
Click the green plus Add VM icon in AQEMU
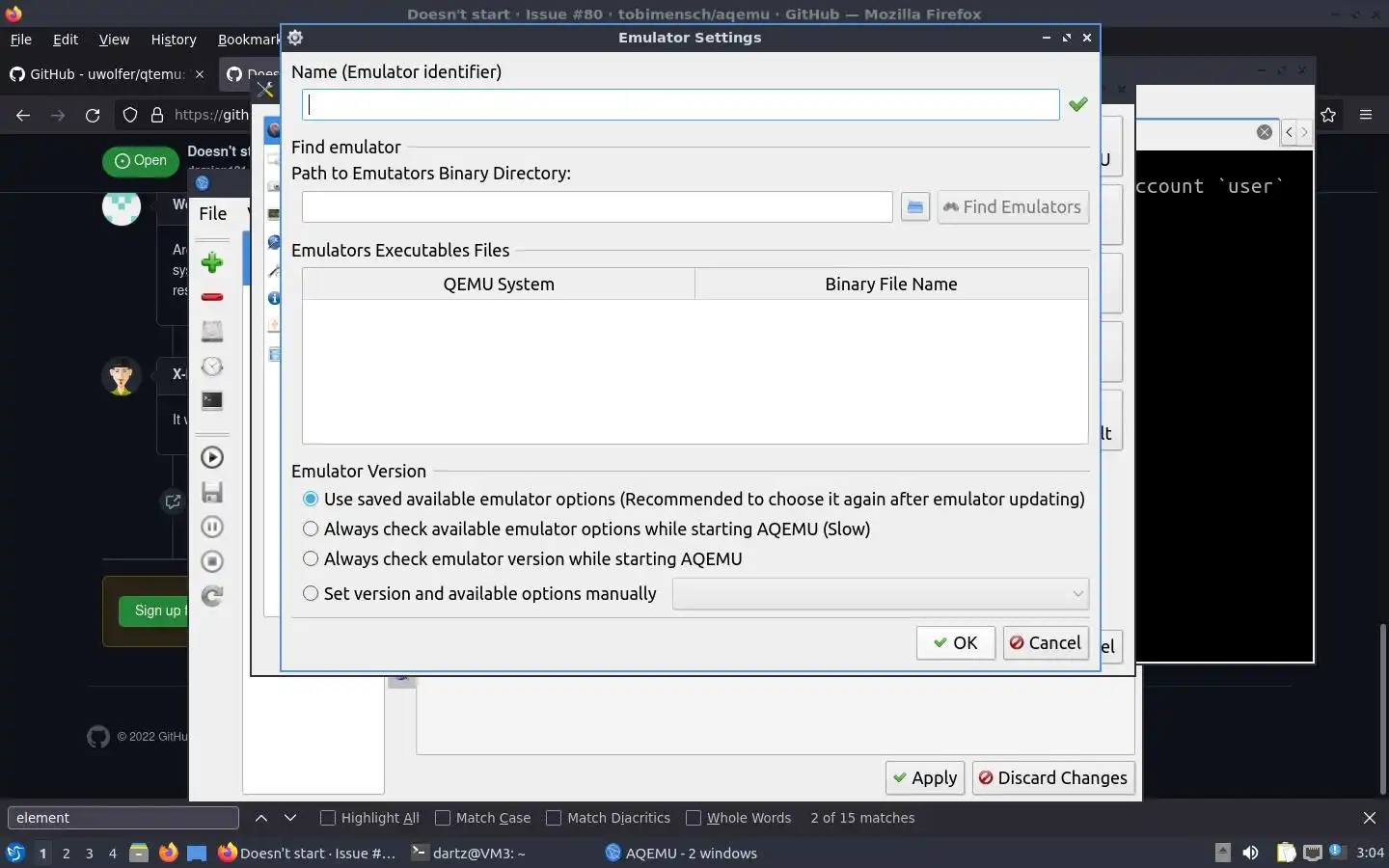click(212, 262)
